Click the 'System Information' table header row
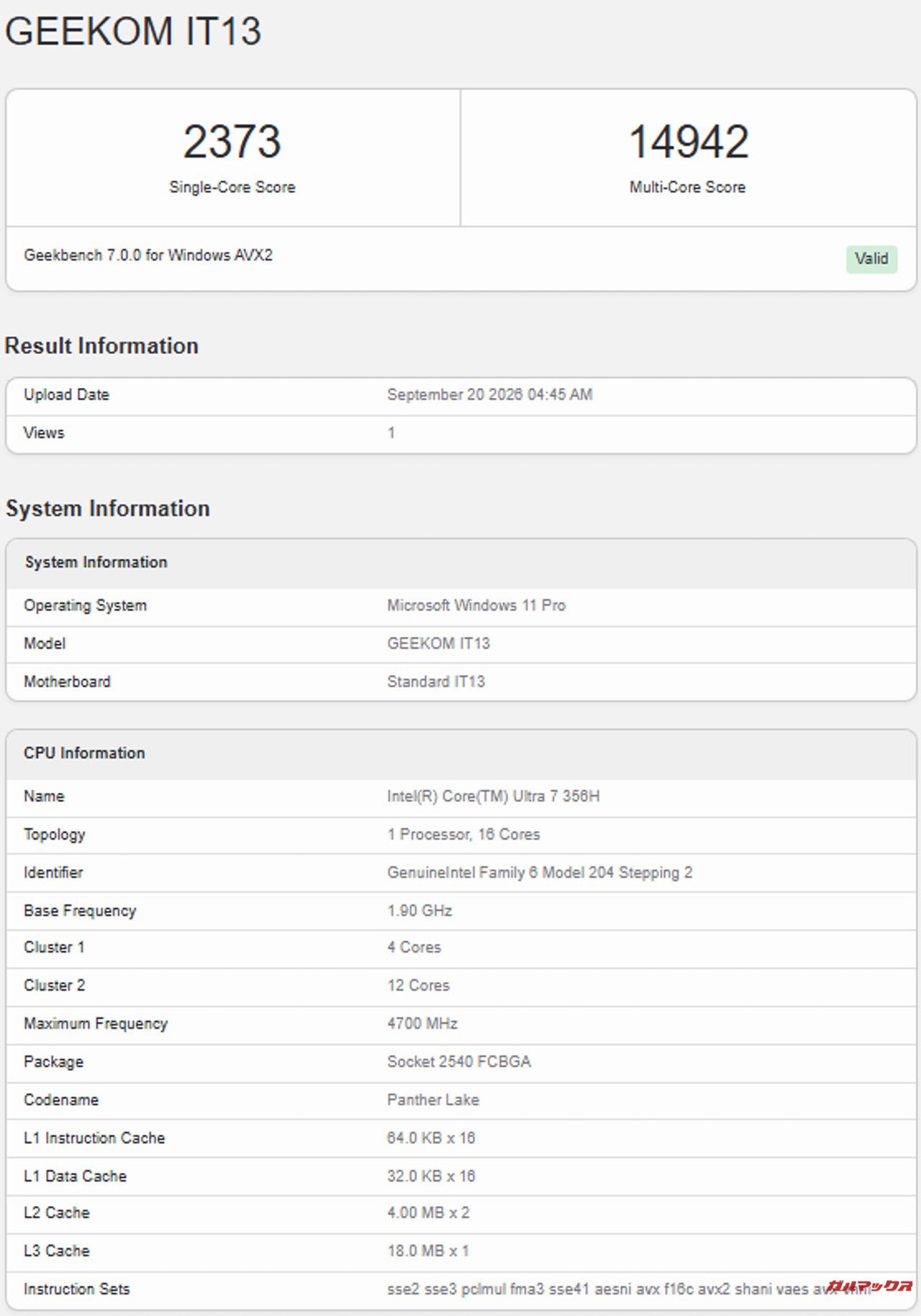The height and width of the screenshot is (1316, 921). pyautogui.click(x=461, y=563)
